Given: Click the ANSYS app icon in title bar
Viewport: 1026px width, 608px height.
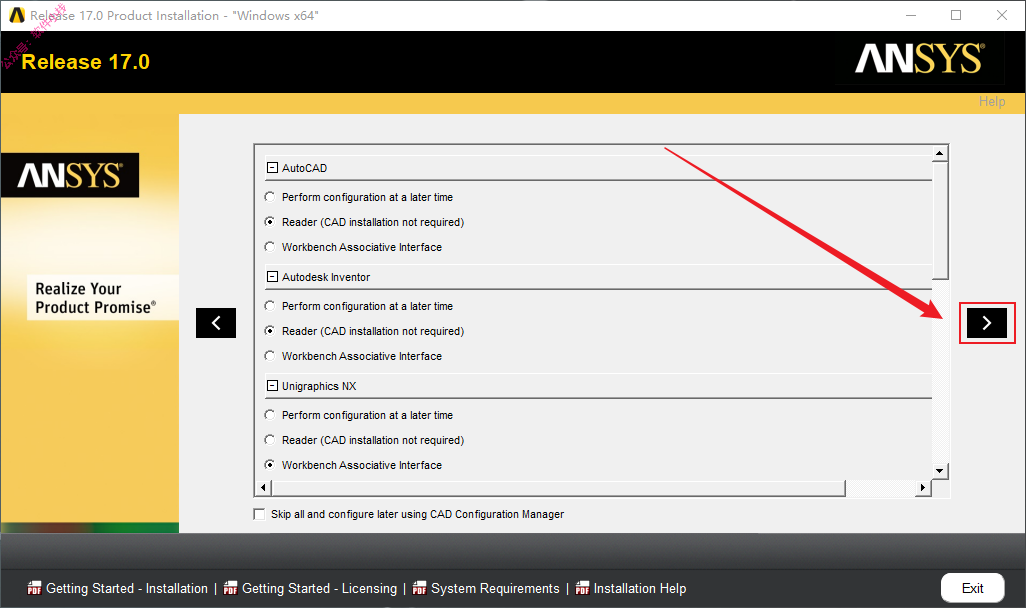Looking at the screenshot, I should 17,15.
